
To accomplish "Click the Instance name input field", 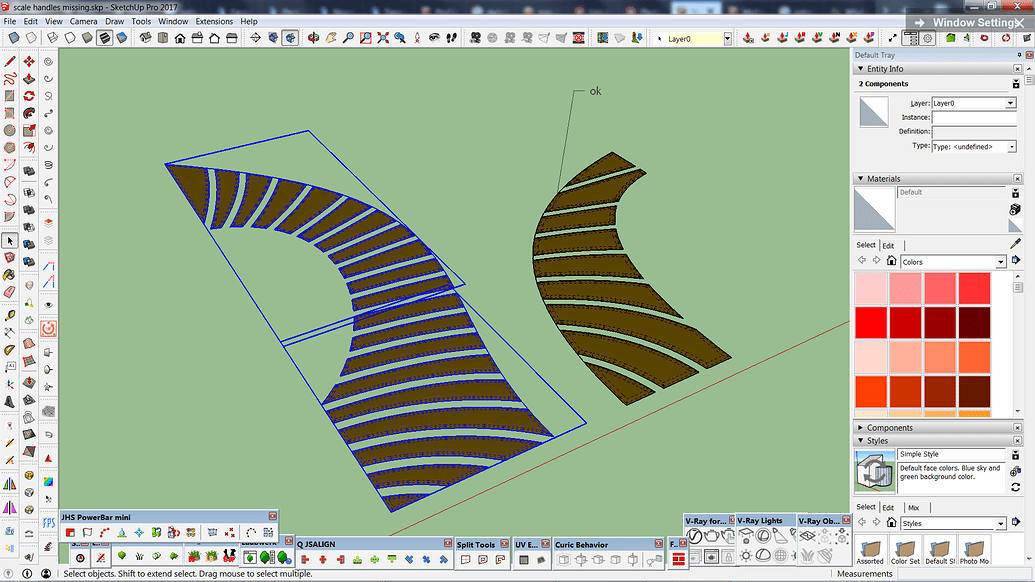I will click(x=973, y=117).
